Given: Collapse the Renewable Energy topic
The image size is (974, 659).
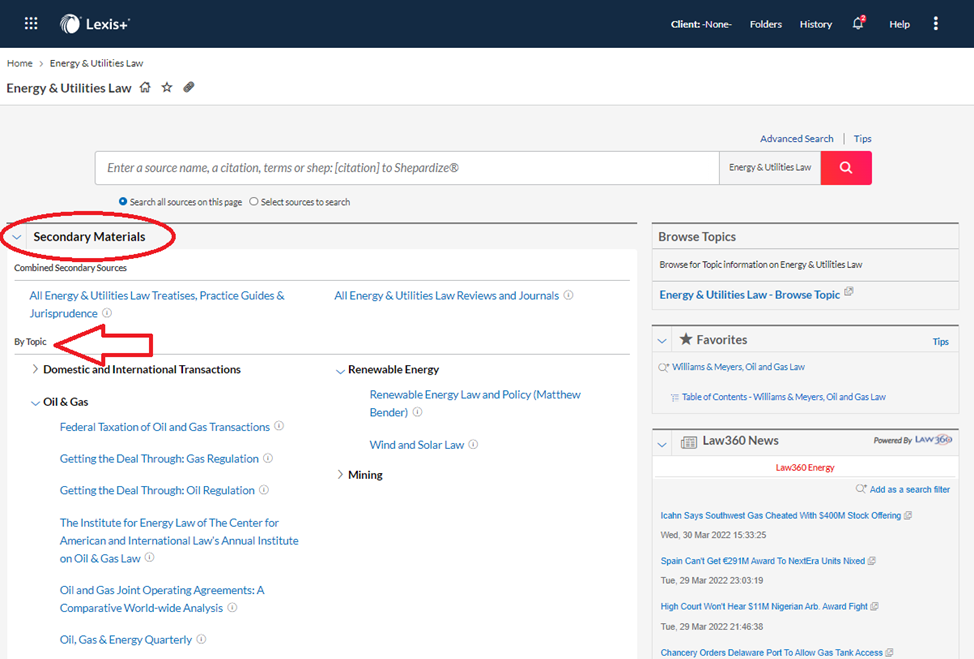Looking at the screenshot, I should [x=340, y=371].
